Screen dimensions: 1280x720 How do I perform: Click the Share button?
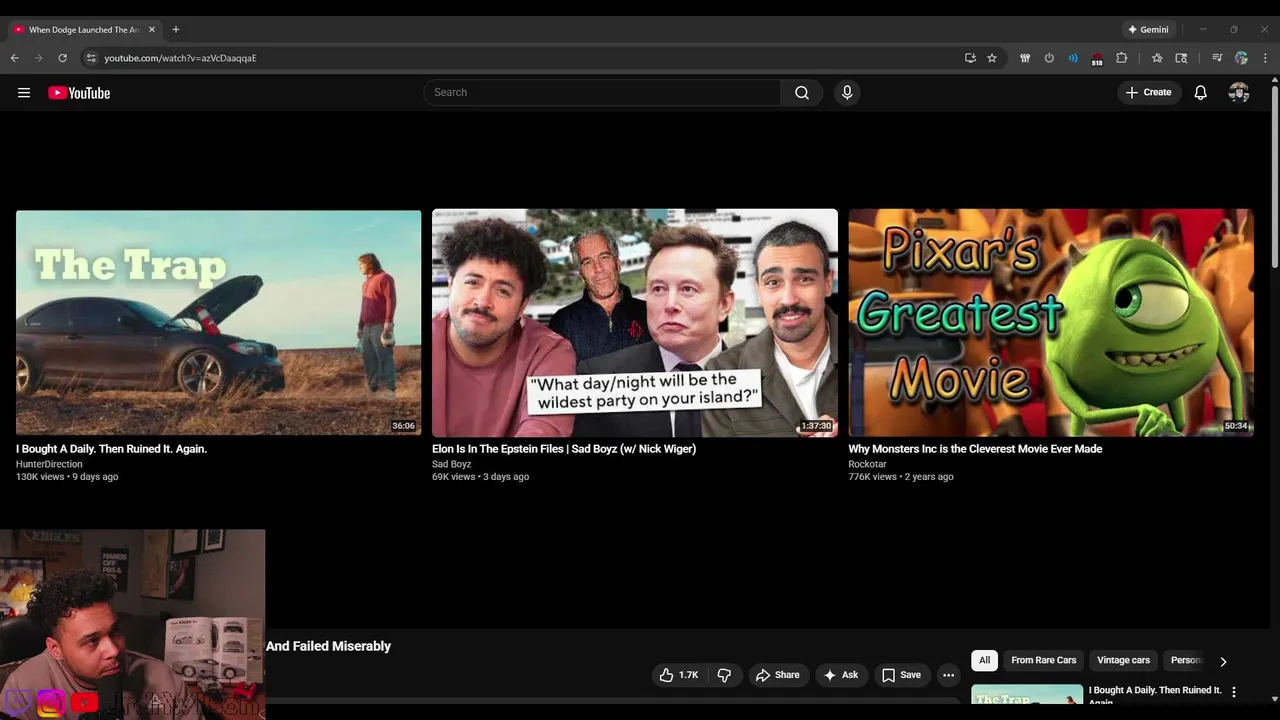tap(777, 675)
